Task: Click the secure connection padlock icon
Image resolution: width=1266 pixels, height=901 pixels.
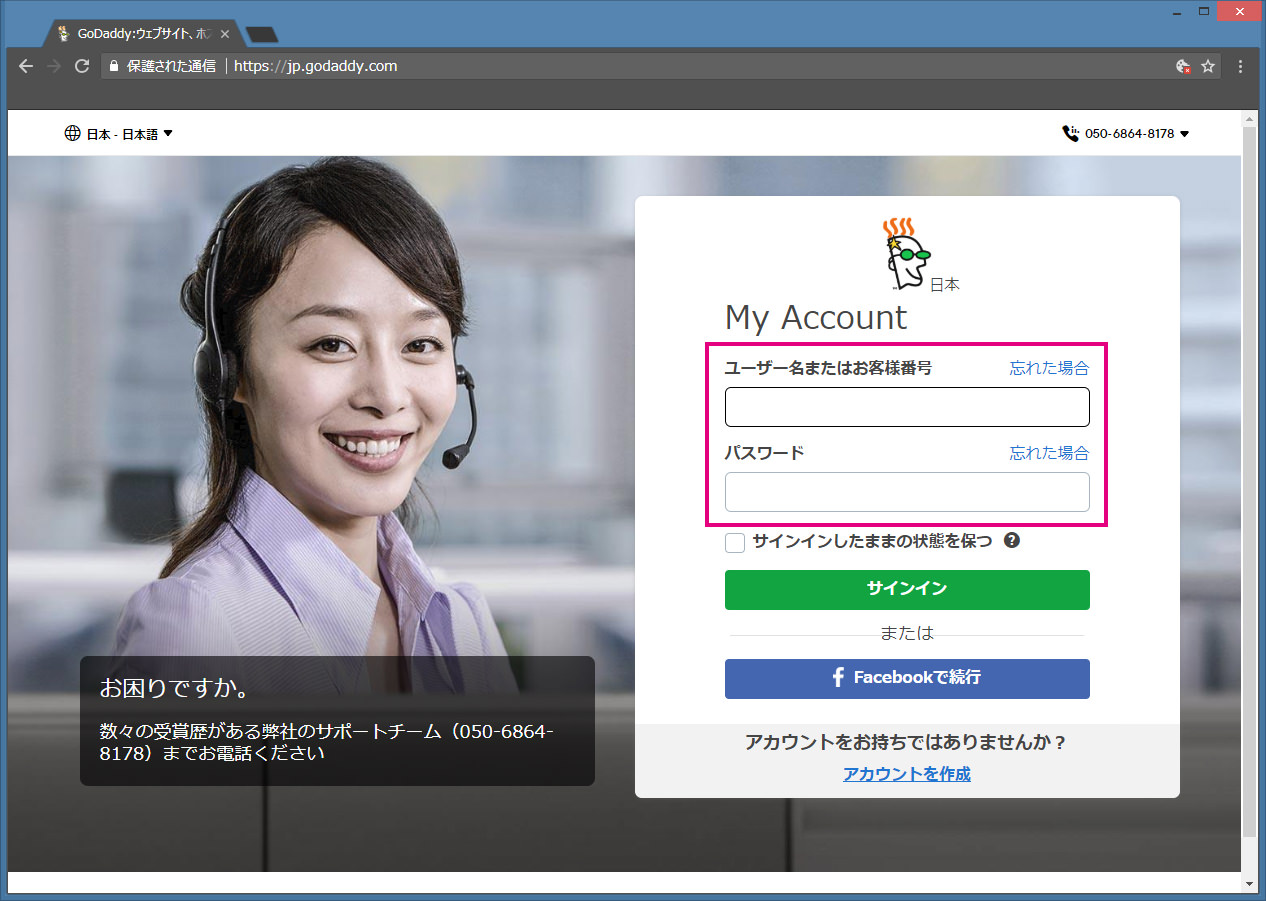Action: (114, 66)
